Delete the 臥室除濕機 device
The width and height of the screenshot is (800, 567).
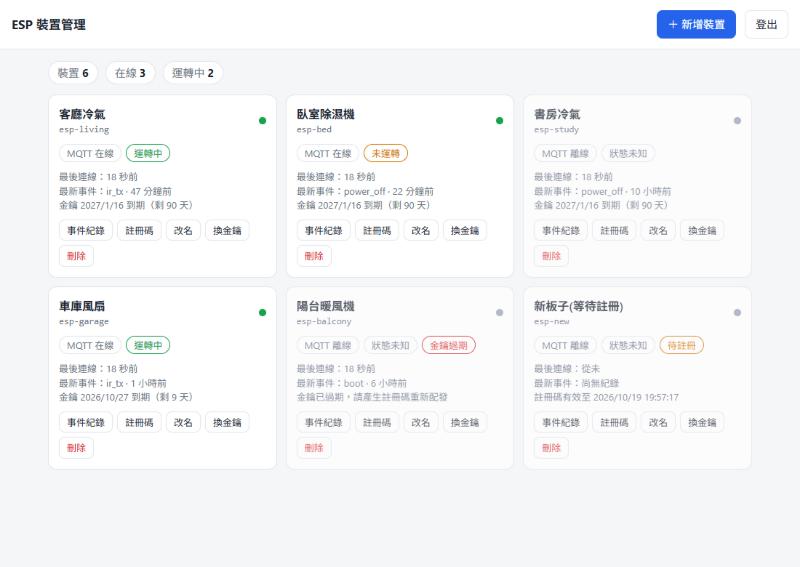(x=314, y=256)
